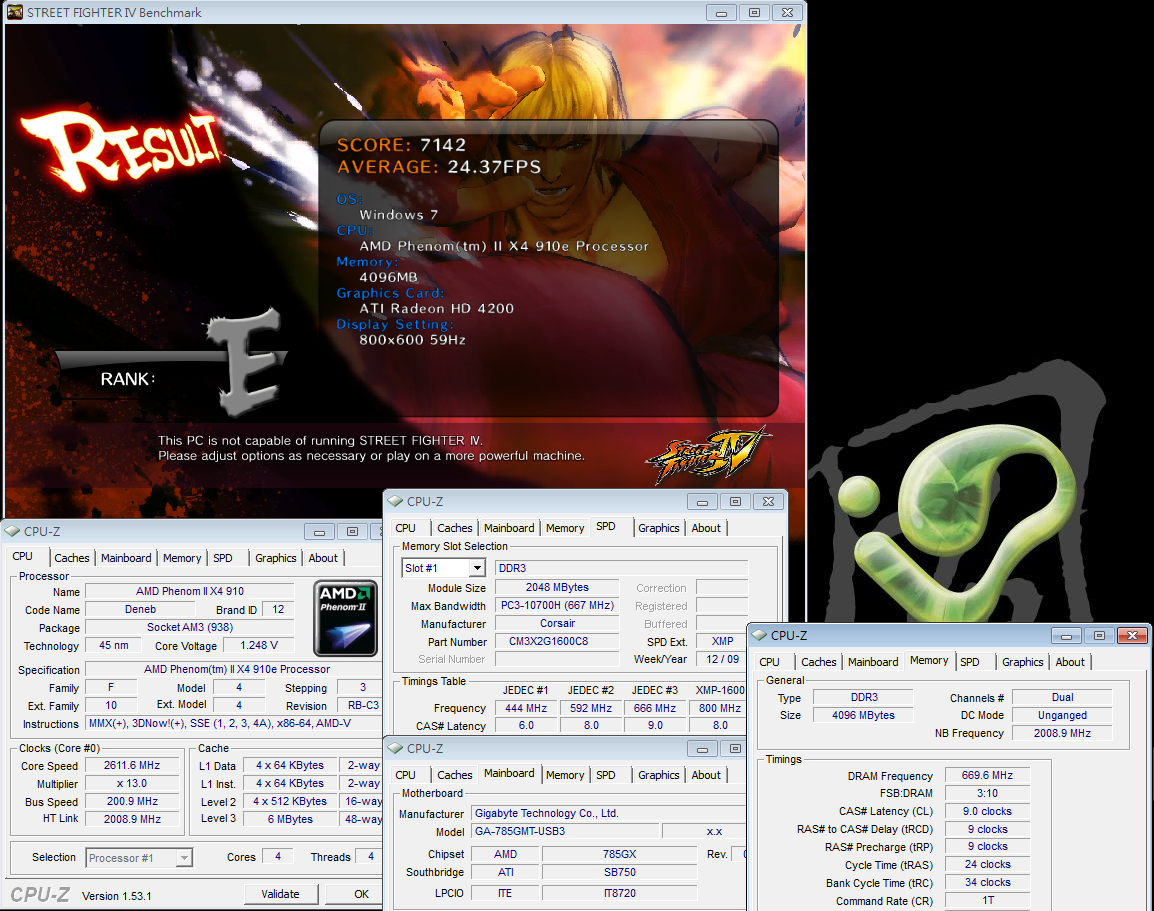The width and height of the screenshot is (1154, 911).
Task: Click the LPCIO value "IT8720"
Action: pos(620,893)
